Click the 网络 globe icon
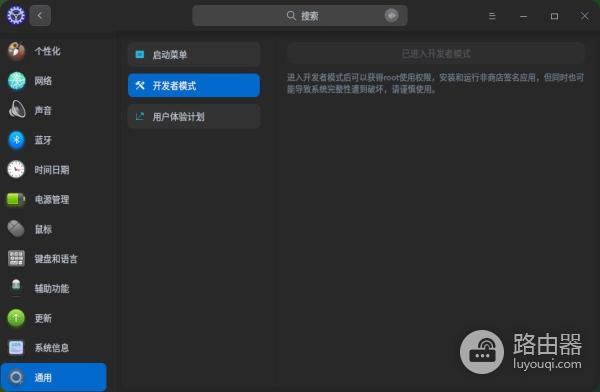The image size is (600, 392). pos(16,81)
